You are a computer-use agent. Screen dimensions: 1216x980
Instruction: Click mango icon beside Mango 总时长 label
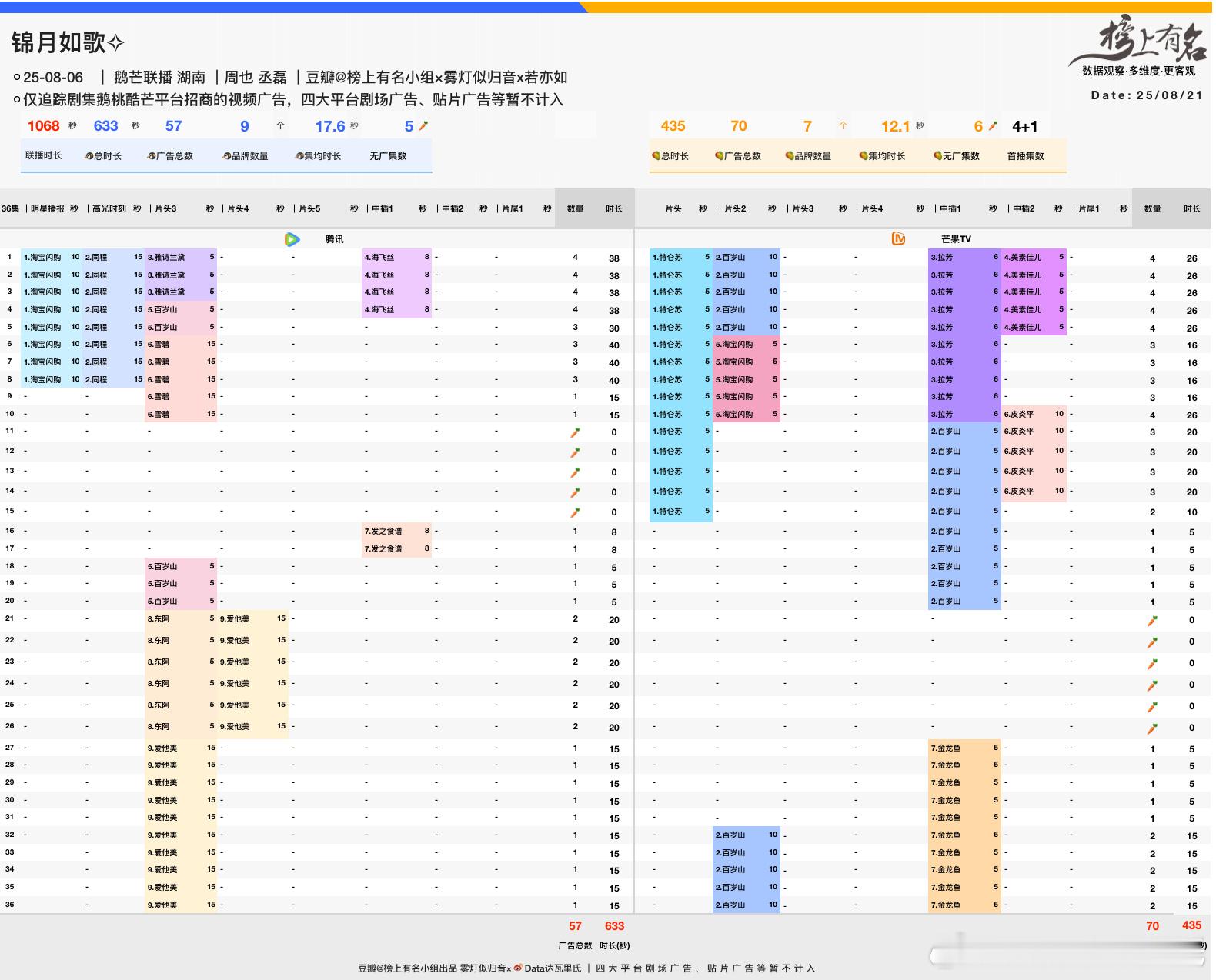(x=656, y=155)
